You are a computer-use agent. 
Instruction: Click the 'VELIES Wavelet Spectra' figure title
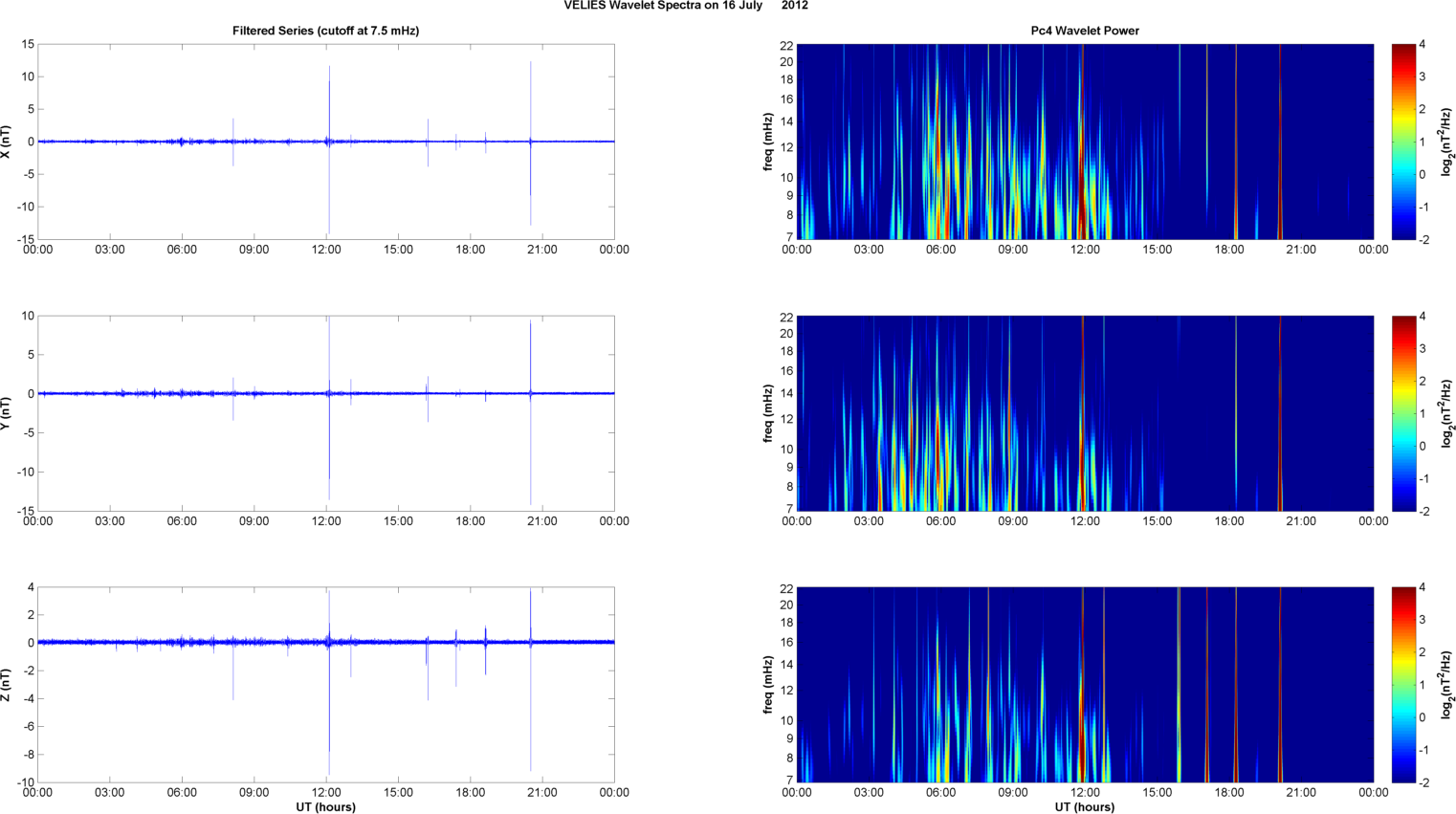coord(662,6)
